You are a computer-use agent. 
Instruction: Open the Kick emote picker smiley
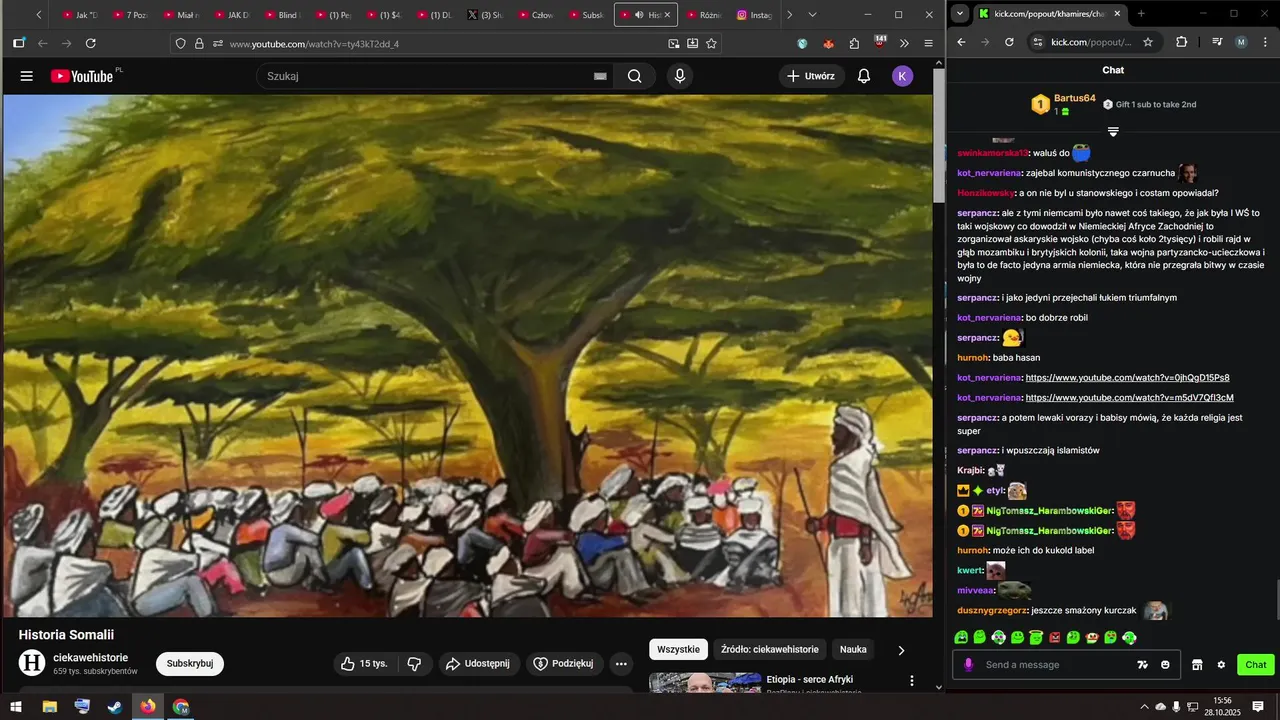(x=1165, y=665)
